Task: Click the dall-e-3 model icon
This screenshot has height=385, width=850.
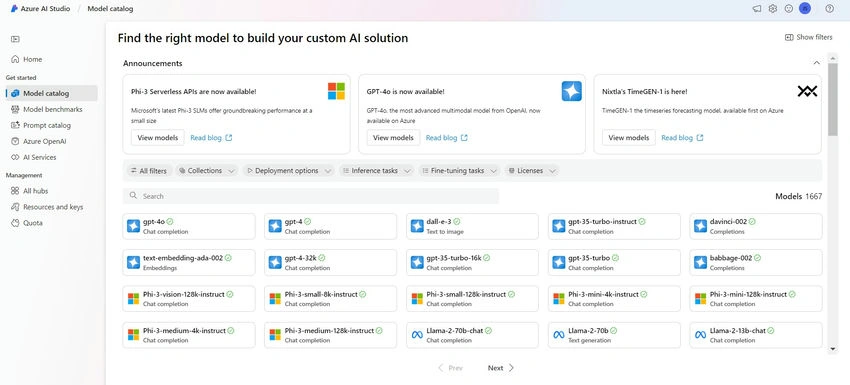Action: pyautogui.click(x=417, y=226)
